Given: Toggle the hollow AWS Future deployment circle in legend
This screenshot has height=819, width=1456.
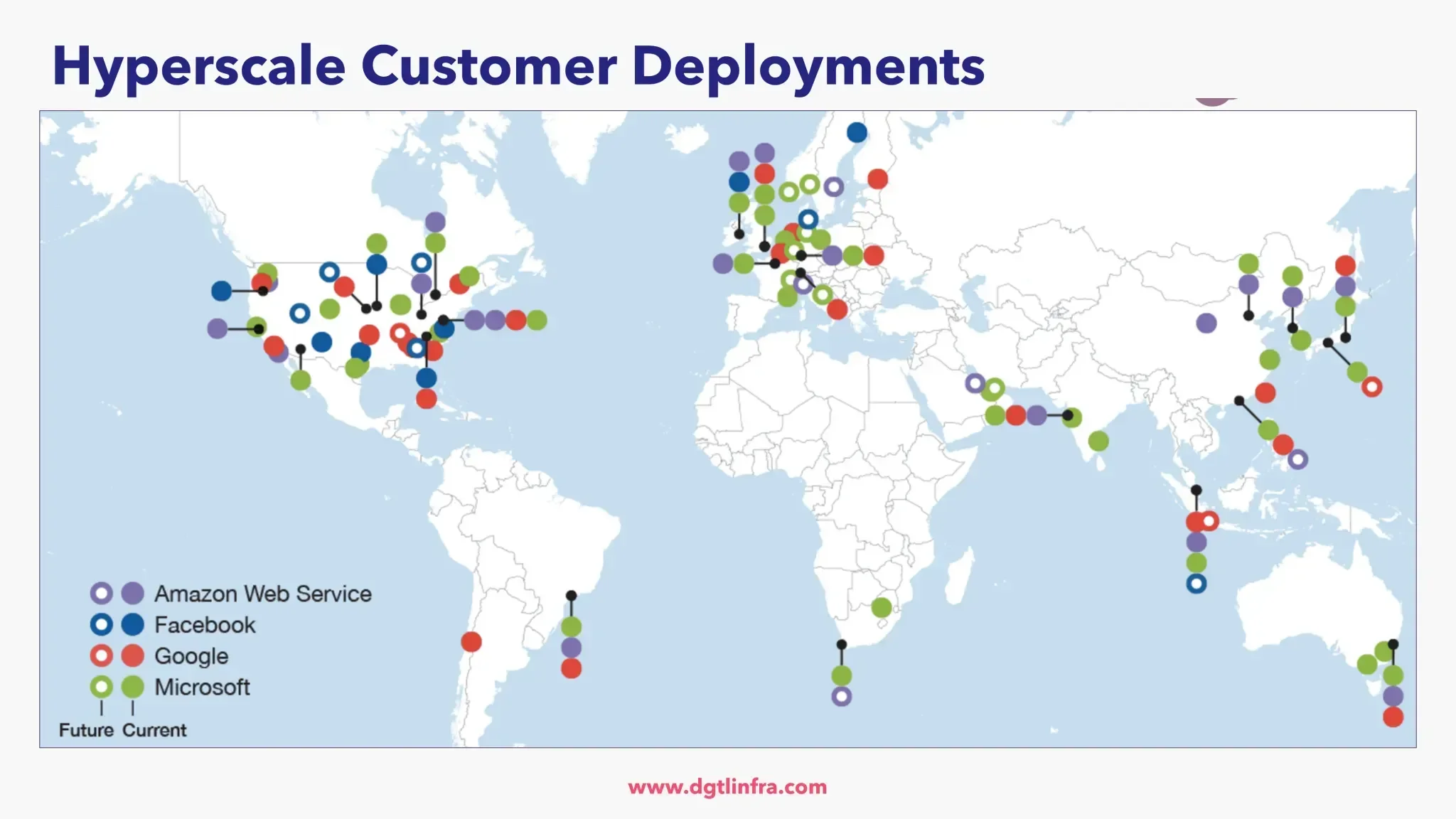Looking at the screenshot, I should (102, 594).
